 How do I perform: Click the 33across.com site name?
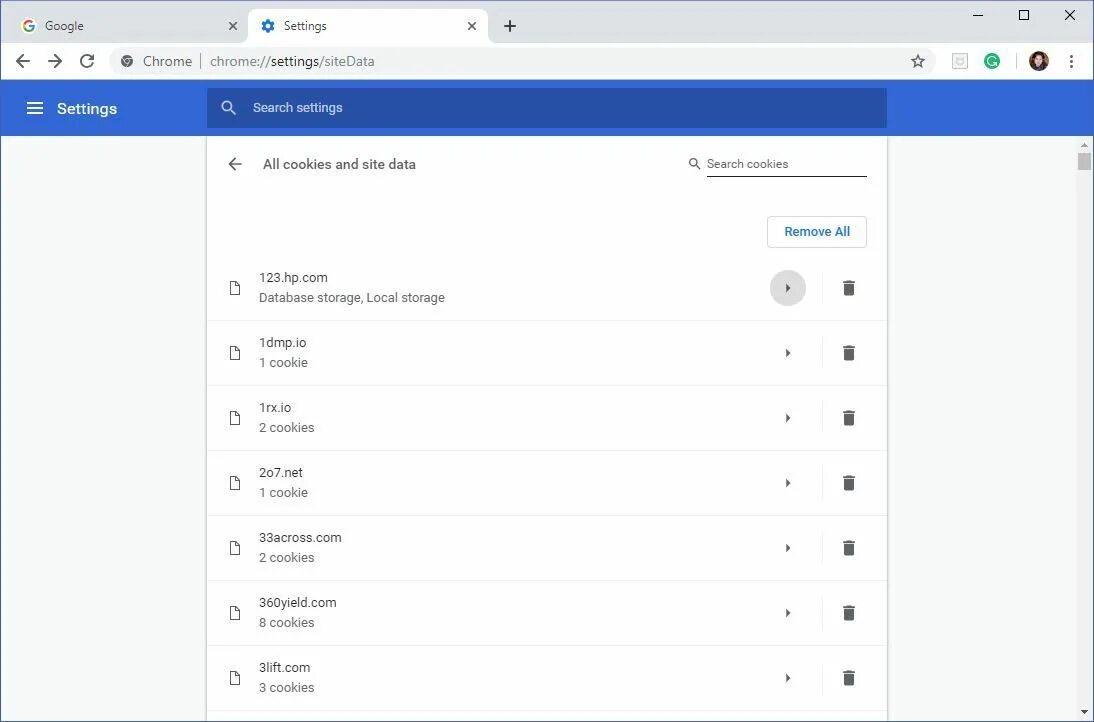[300, 537]
